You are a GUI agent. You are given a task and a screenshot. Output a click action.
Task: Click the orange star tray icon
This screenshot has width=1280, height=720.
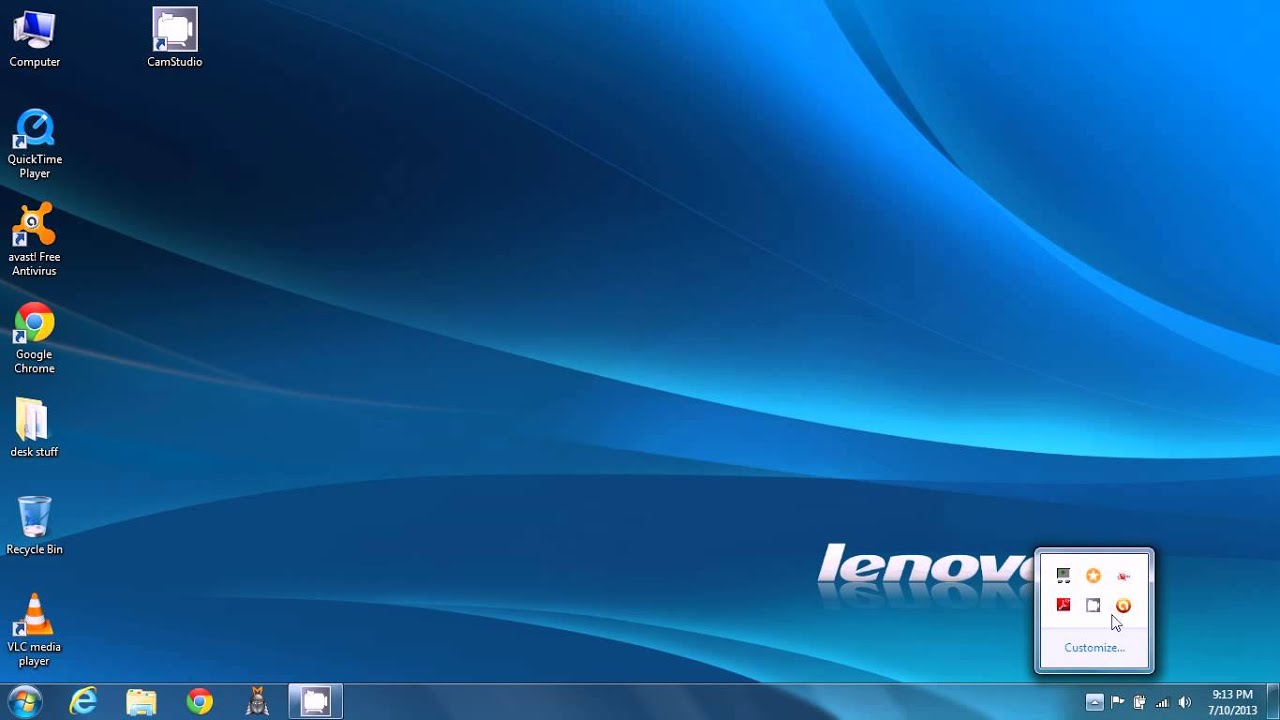point(1094,576)
